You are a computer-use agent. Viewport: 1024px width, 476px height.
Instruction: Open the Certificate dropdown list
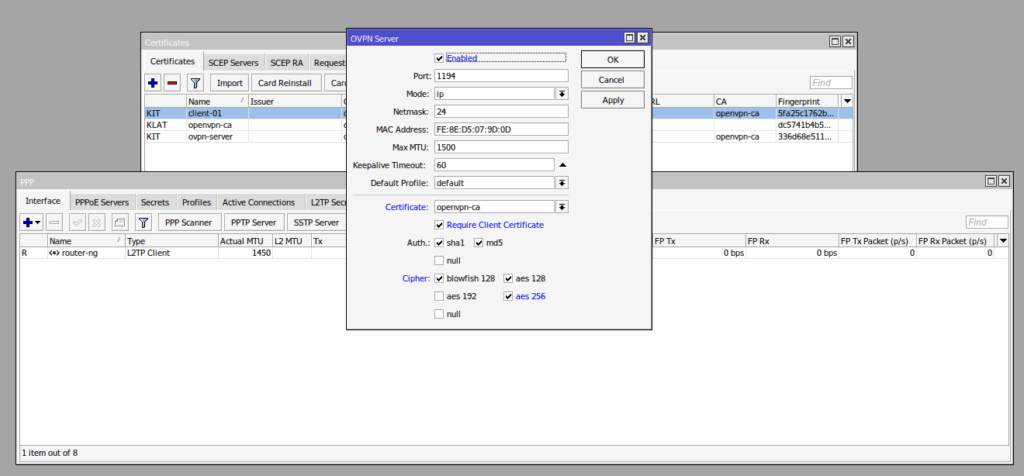click(x=562, y=207)
